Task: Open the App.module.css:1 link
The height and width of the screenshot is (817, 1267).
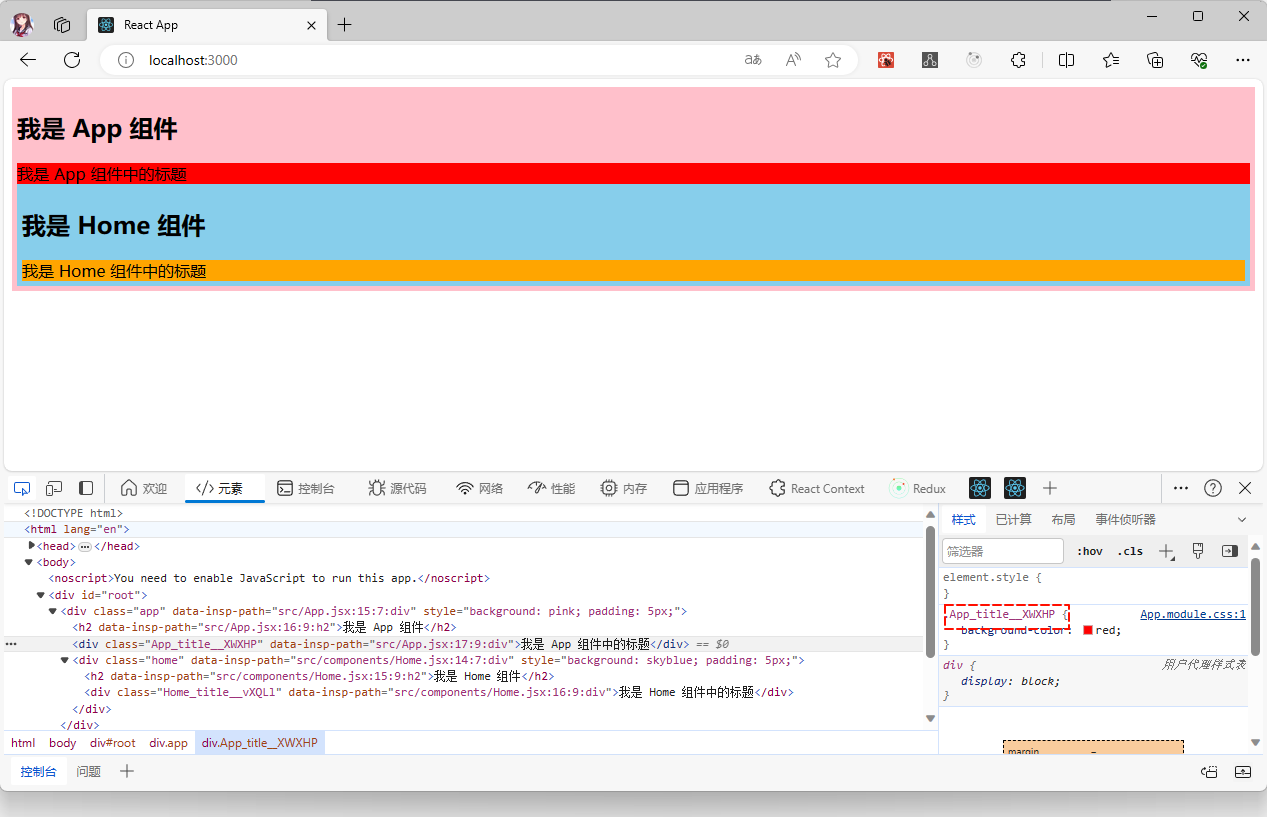Action: [x=1193, y=614]
